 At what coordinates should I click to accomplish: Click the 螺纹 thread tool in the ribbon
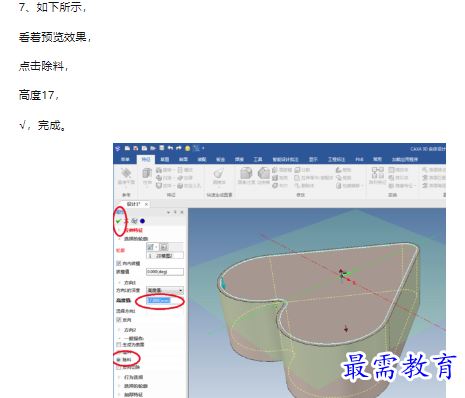click(x=185, y=170)
